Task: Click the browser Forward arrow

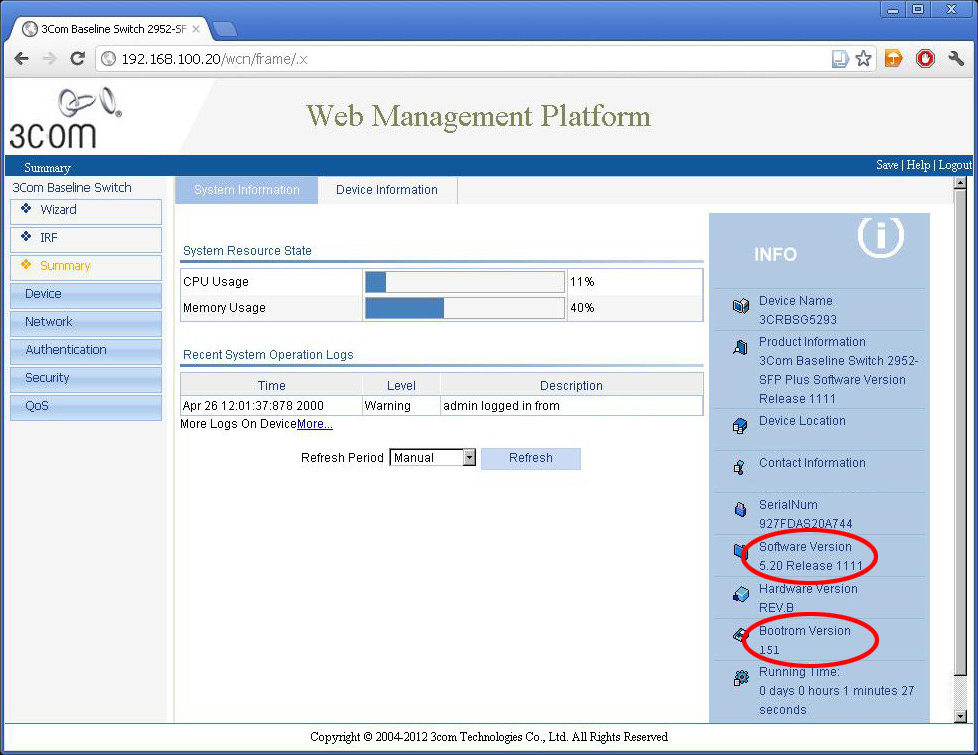Action: (49, 59)
